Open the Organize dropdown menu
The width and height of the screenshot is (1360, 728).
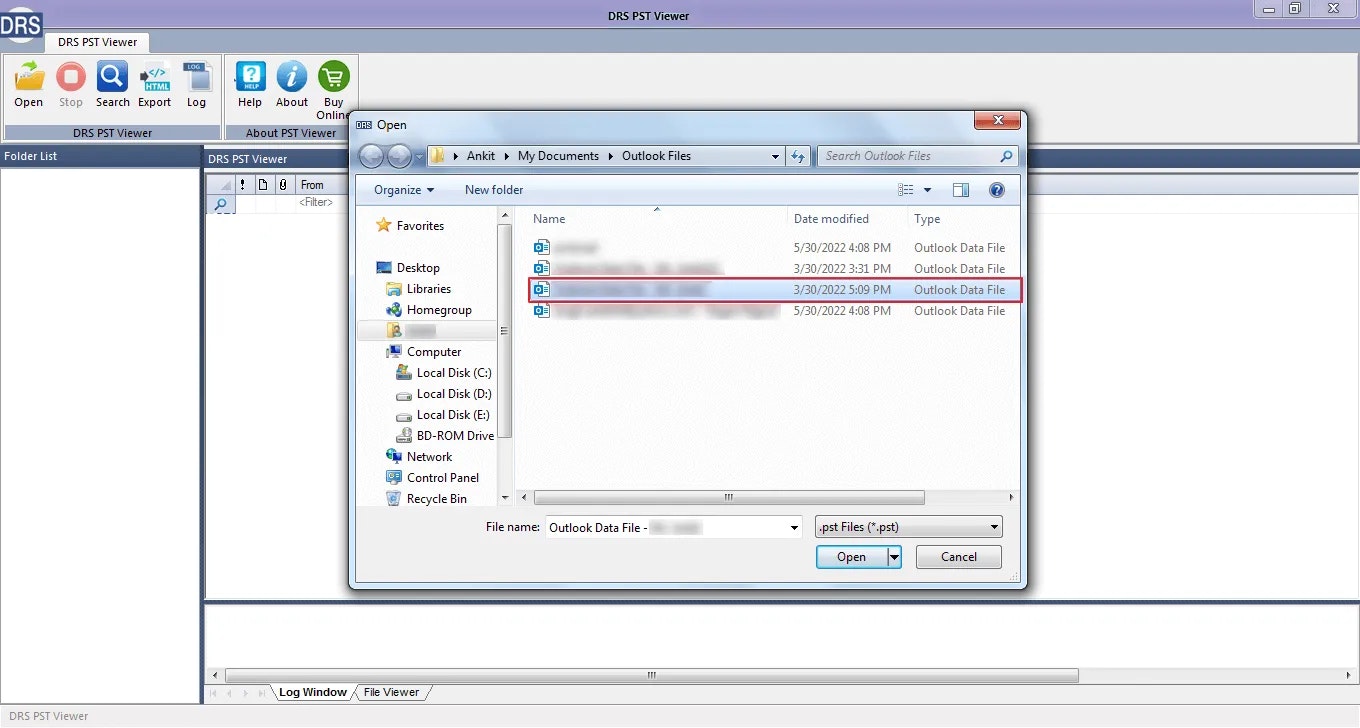[x=404, y=189]
